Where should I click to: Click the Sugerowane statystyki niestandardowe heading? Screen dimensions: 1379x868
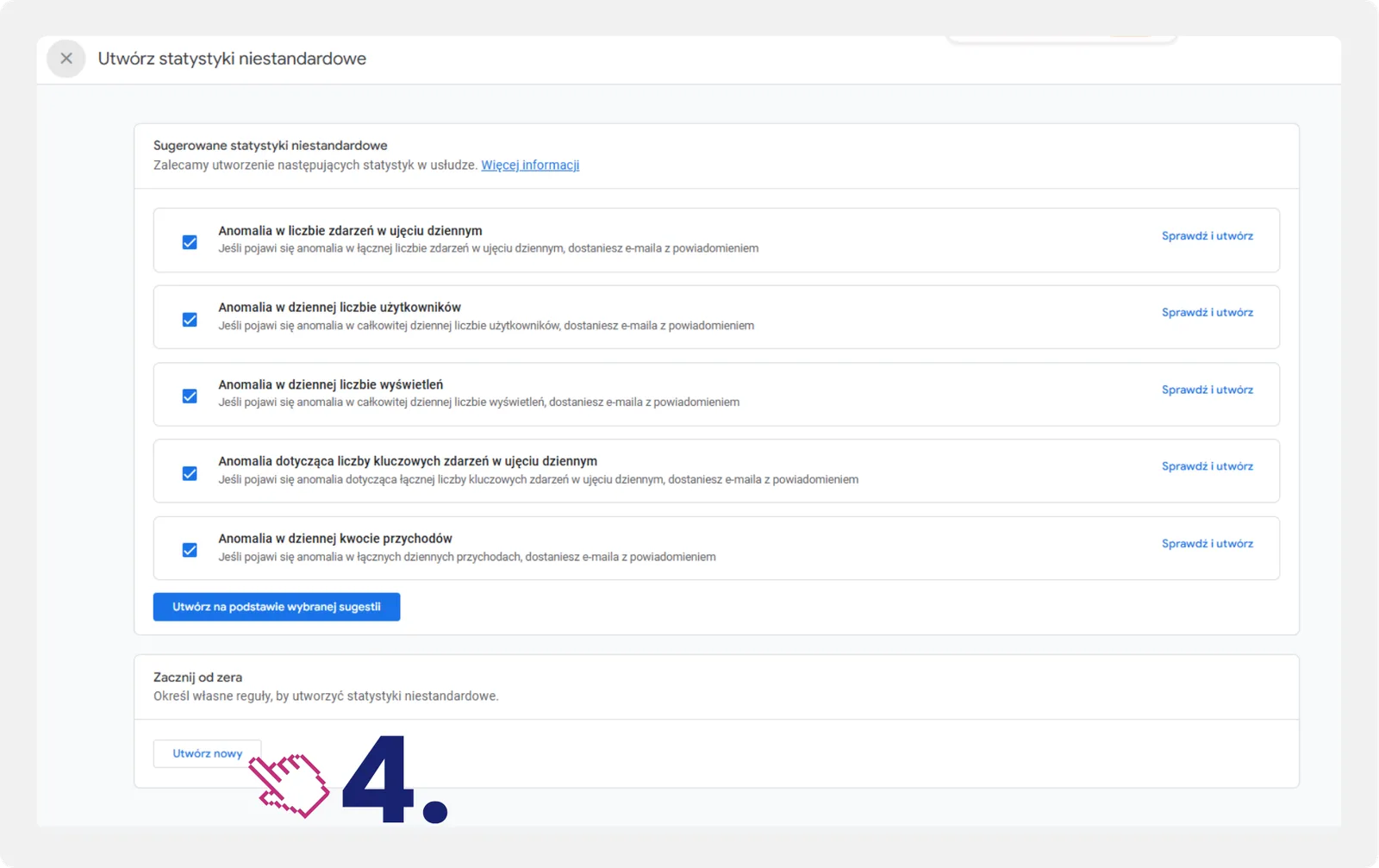pyautogui.click(x=271, y=146)
